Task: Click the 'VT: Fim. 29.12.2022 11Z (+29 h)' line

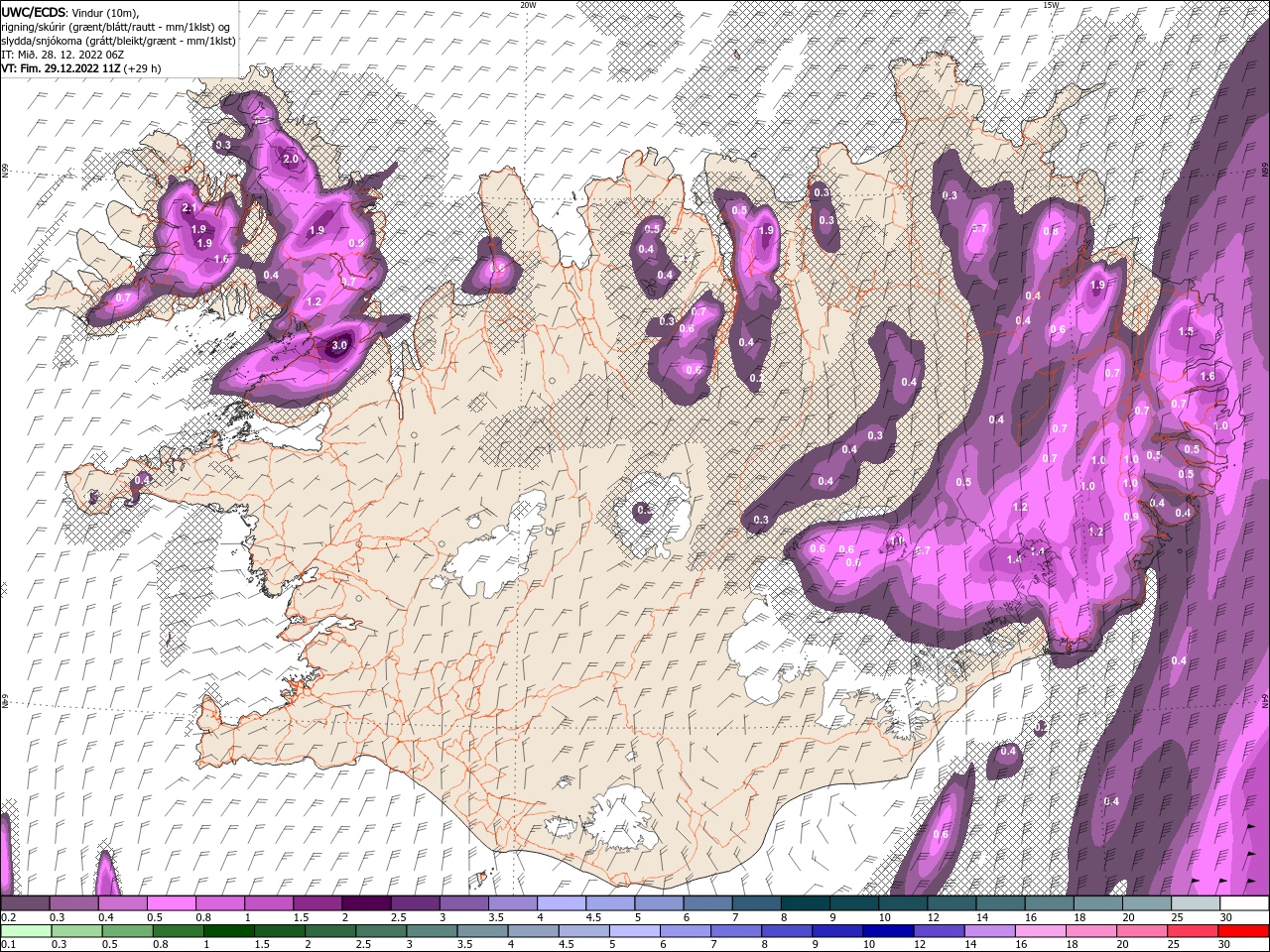Action: (x=81, y=68)
